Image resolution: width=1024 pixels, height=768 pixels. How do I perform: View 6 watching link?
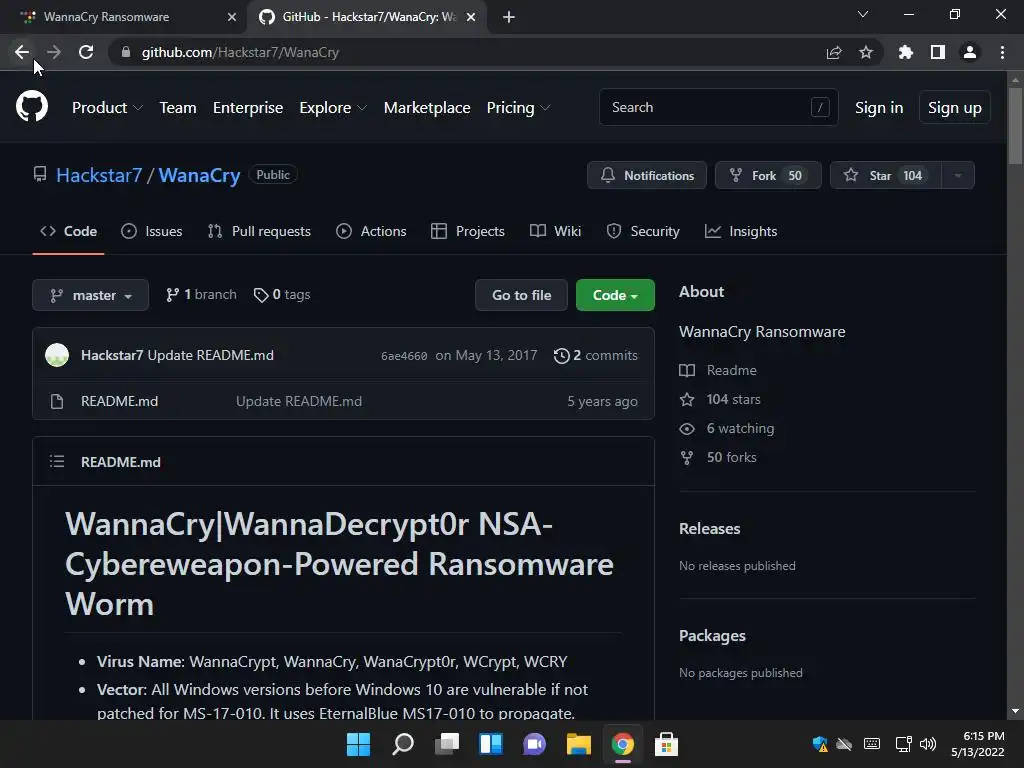[x=727, y=428]
